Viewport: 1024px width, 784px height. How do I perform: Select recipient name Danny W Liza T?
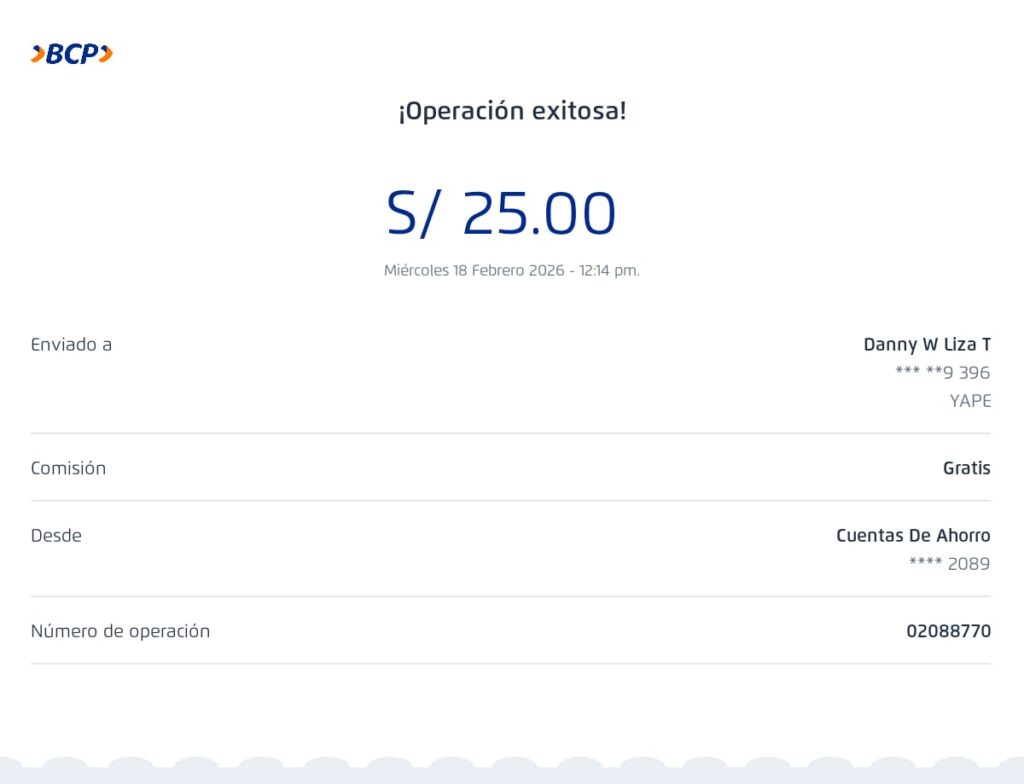(927, 345)
